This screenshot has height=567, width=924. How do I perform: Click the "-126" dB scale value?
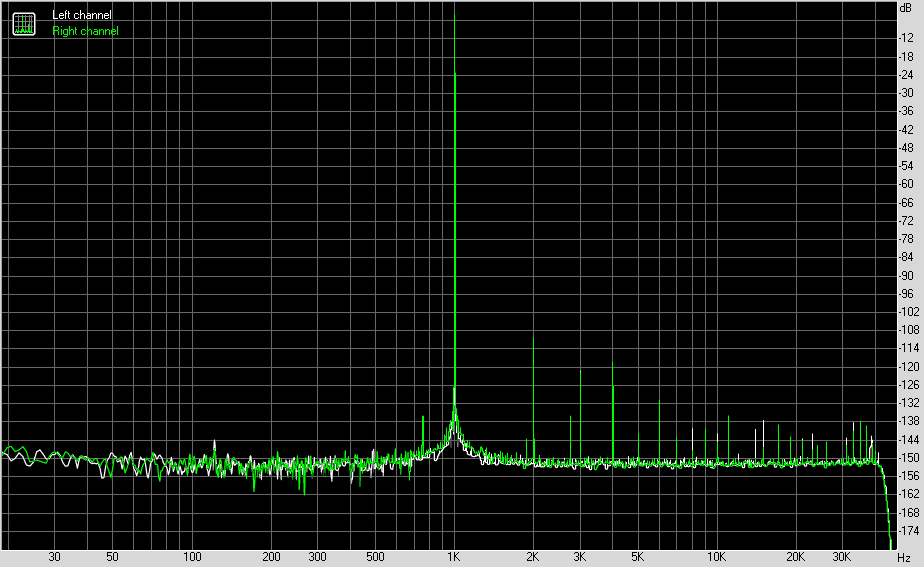pyautogui.click(x=909, y=385)
